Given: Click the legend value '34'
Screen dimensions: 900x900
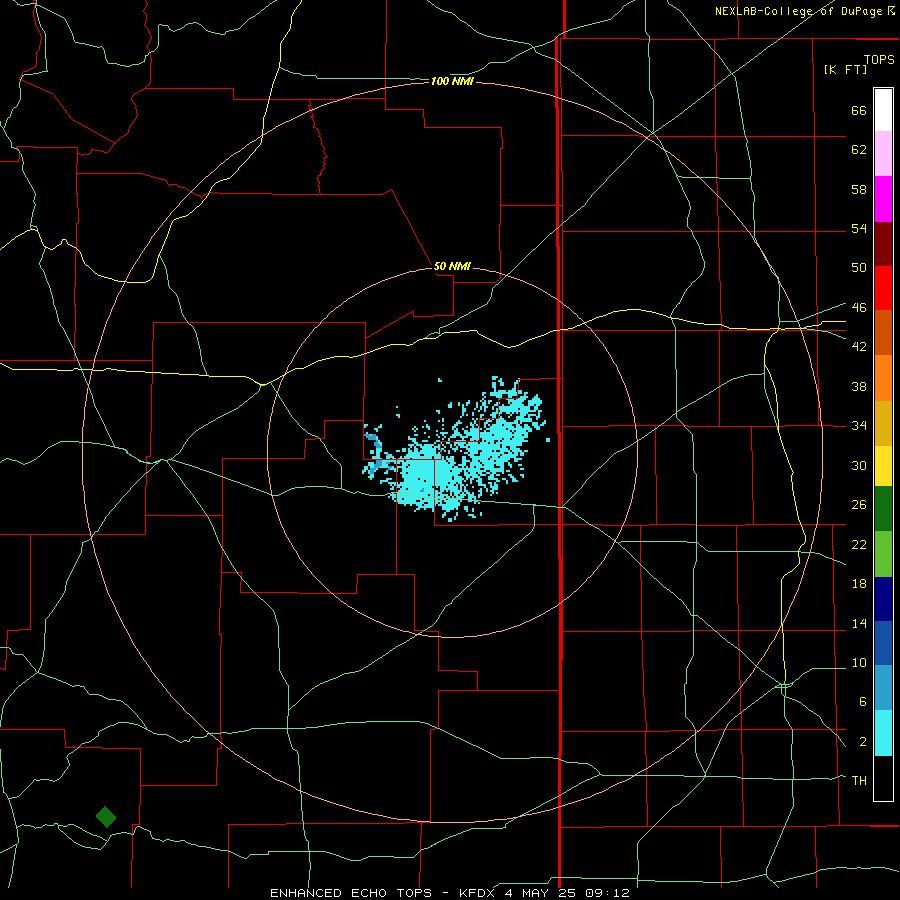Looking at the screenshot, I should [x=859, y=425].
